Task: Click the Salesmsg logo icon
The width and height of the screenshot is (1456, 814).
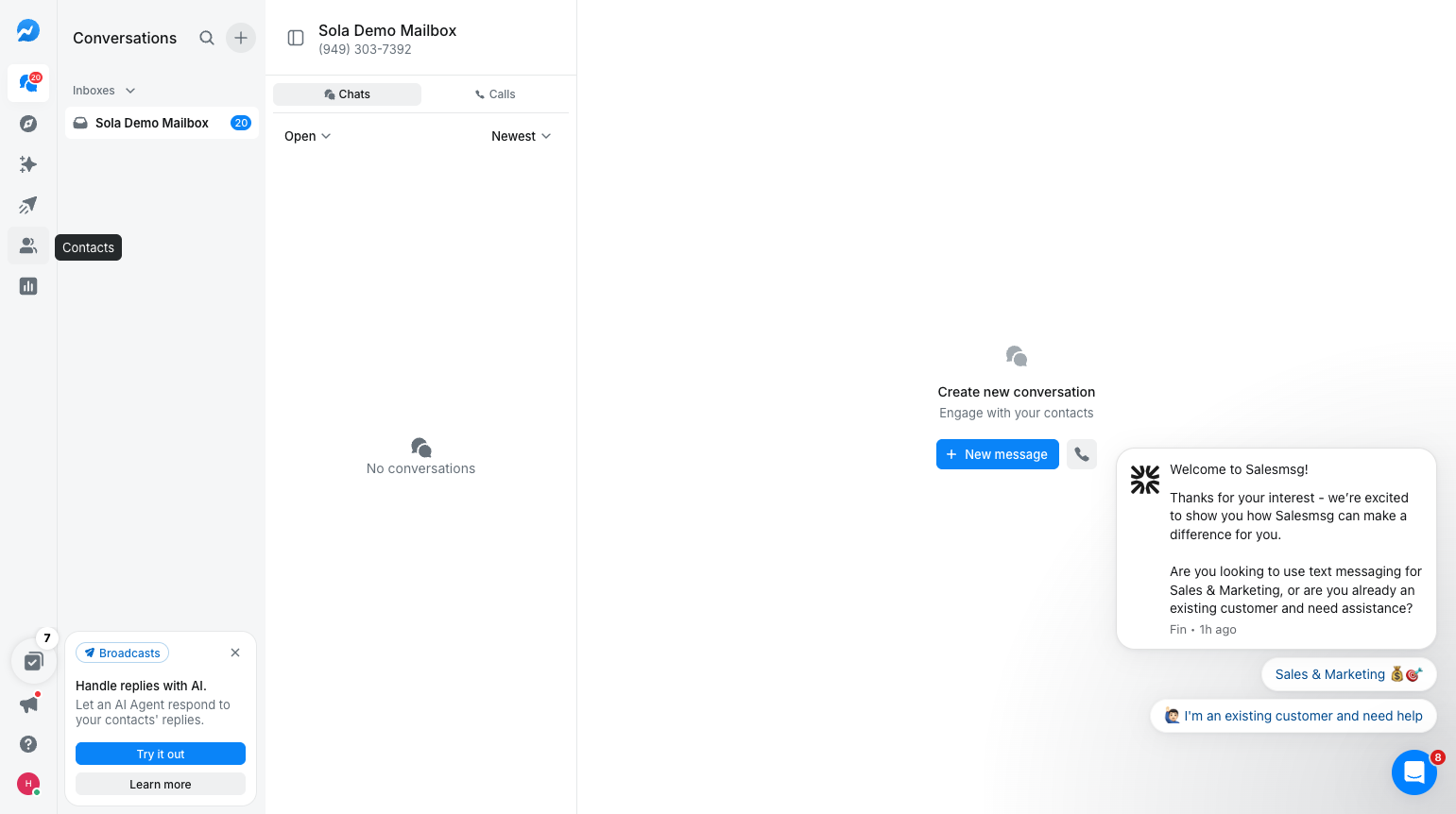Action: [x=28, y=30]
